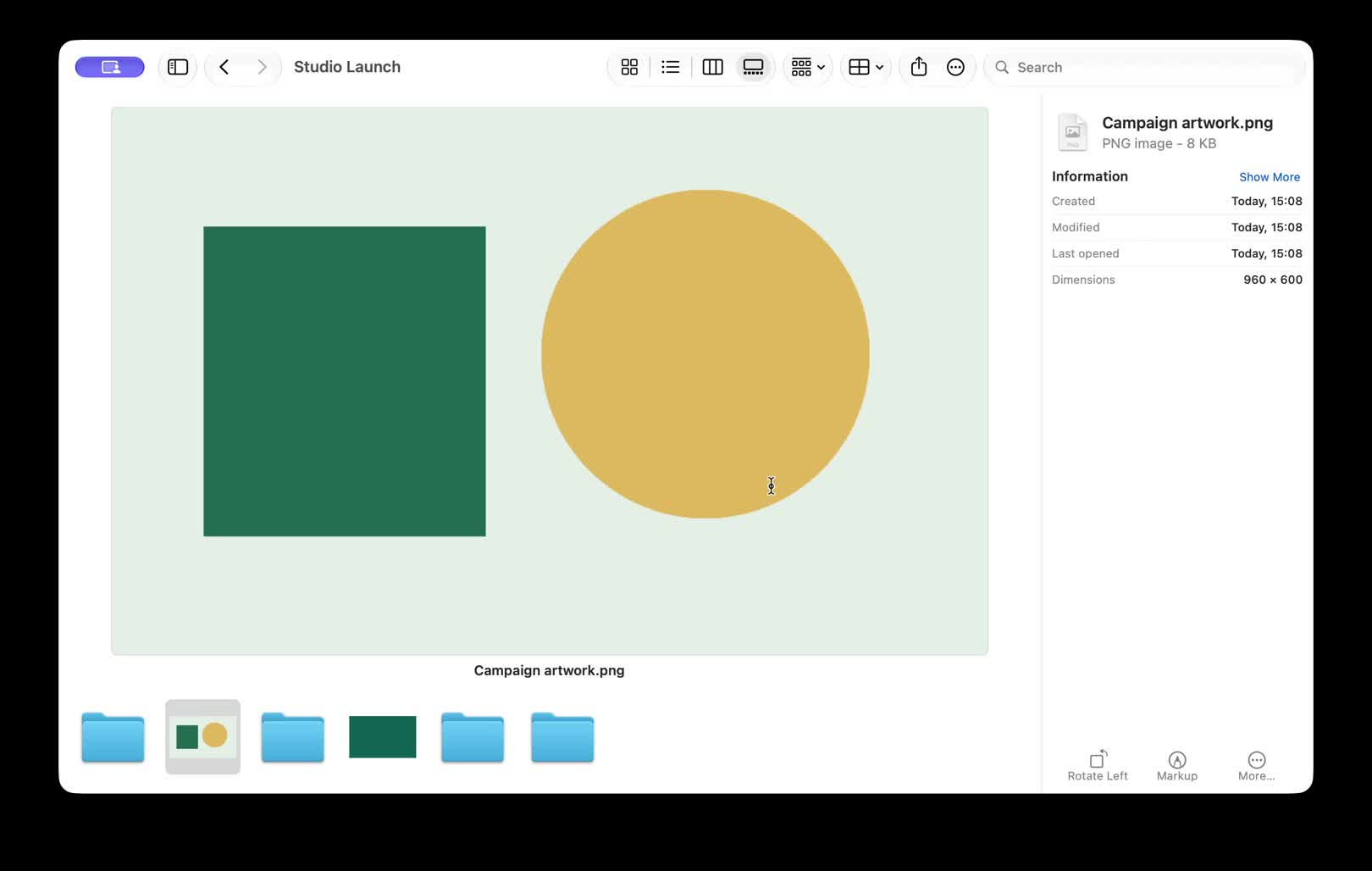Viewport: 1372px width, 871px height.
Task: Click the Modified row label
Action: tap(1076, 227)
